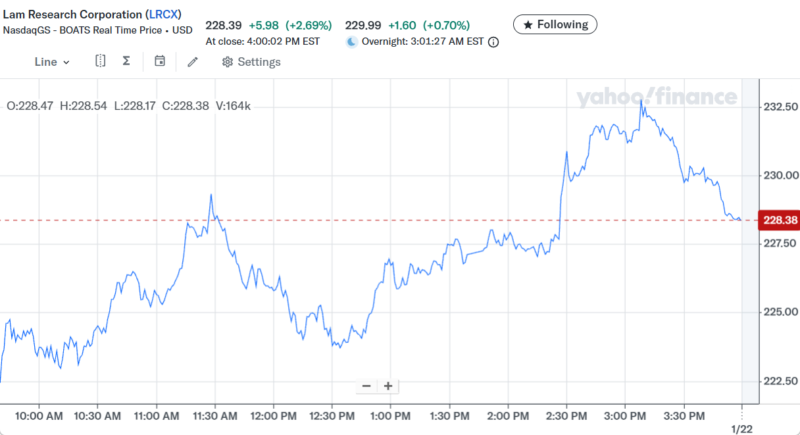Click the comparison candlestick bars icon
800x435 pixels.
100,62
